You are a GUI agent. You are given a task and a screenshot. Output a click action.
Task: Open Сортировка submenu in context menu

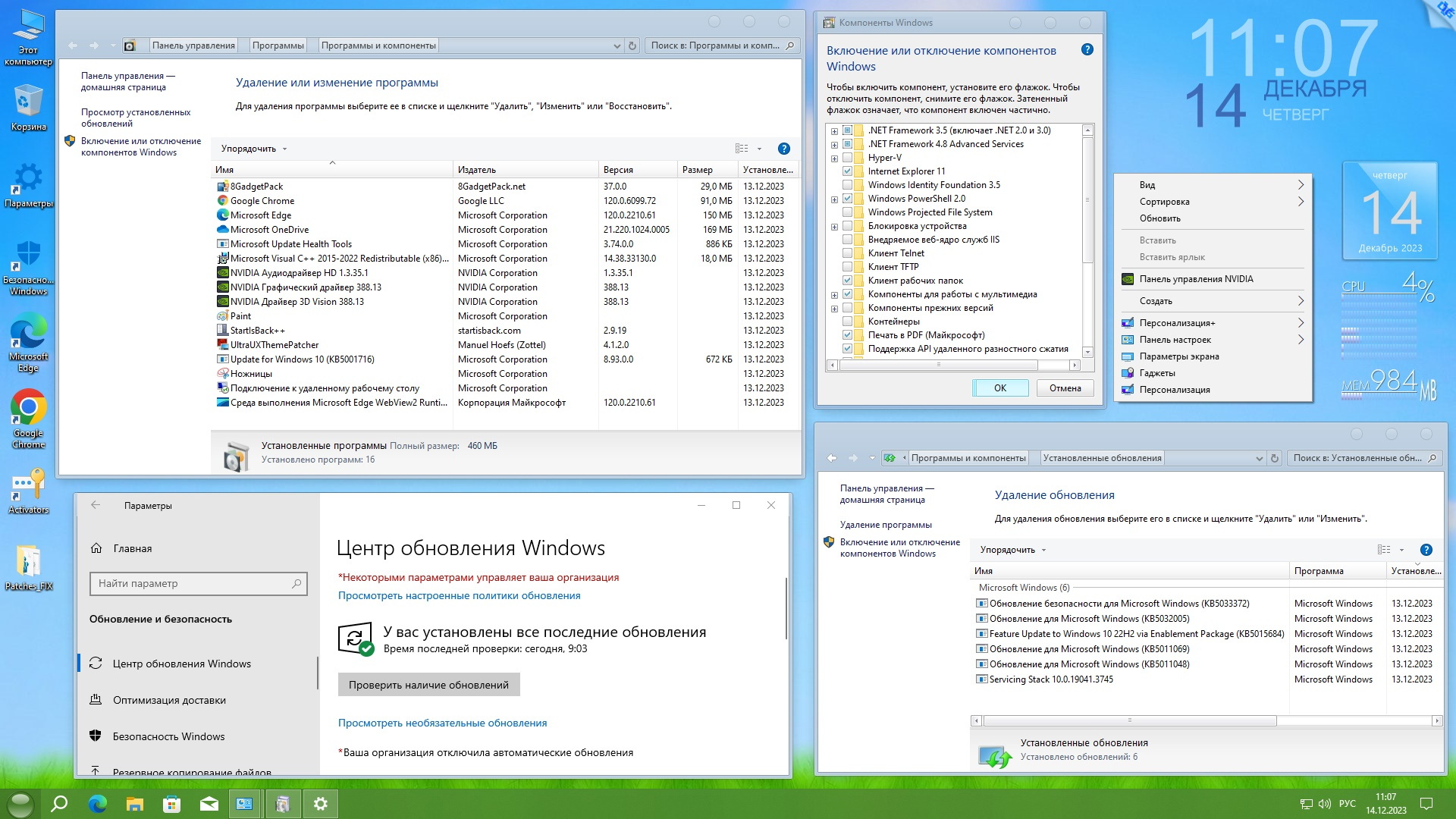coord(1213,202)
